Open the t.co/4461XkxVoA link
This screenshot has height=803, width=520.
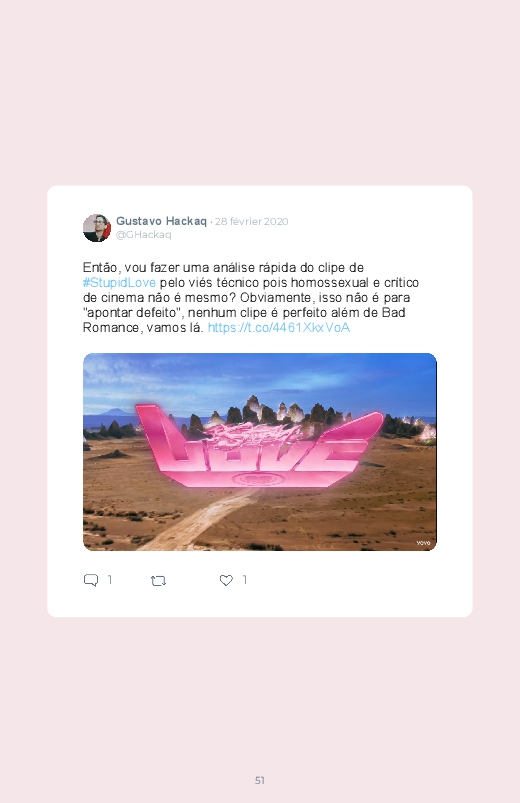pos(279,328)
